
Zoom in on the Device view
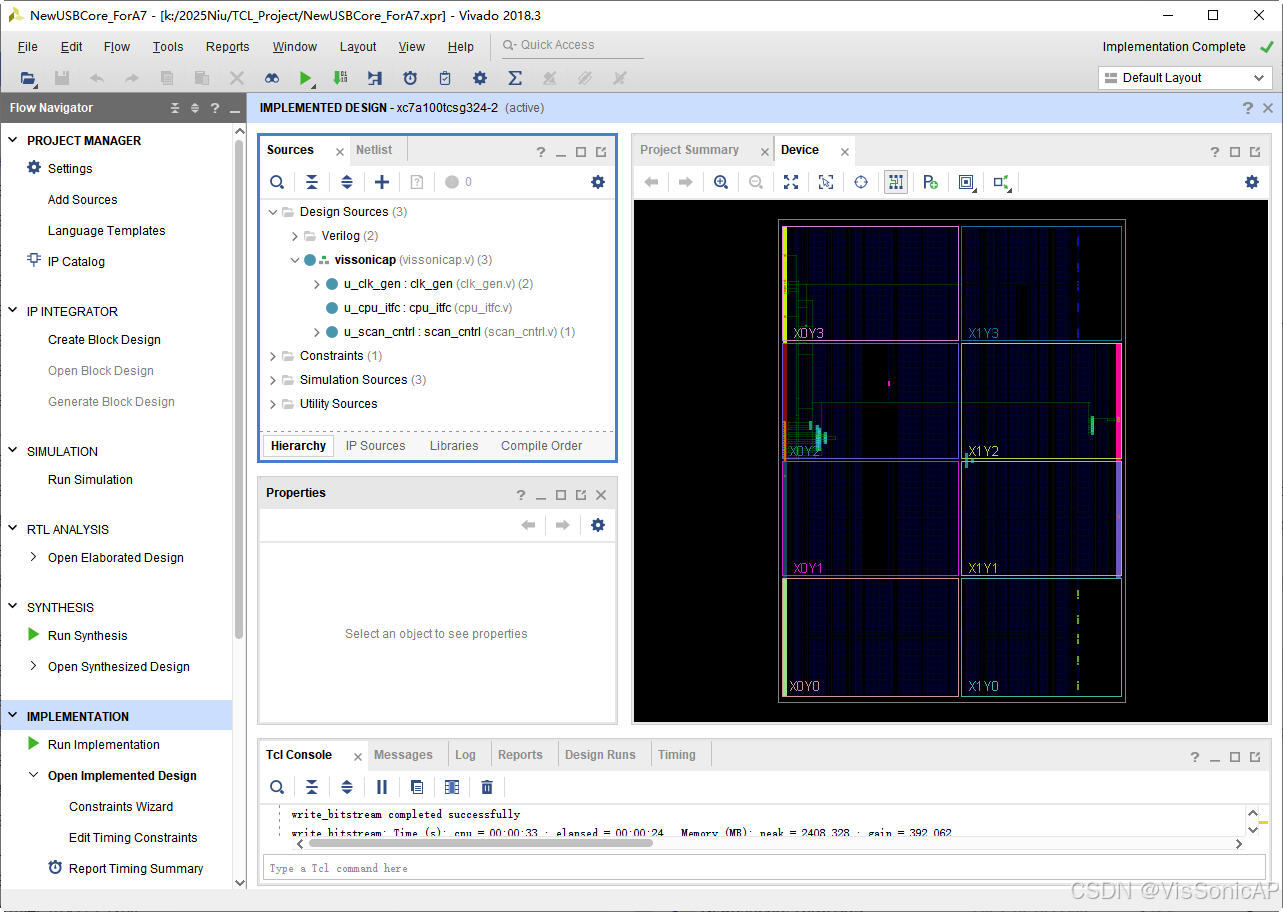pyautogui.click(x=721, y=182)
